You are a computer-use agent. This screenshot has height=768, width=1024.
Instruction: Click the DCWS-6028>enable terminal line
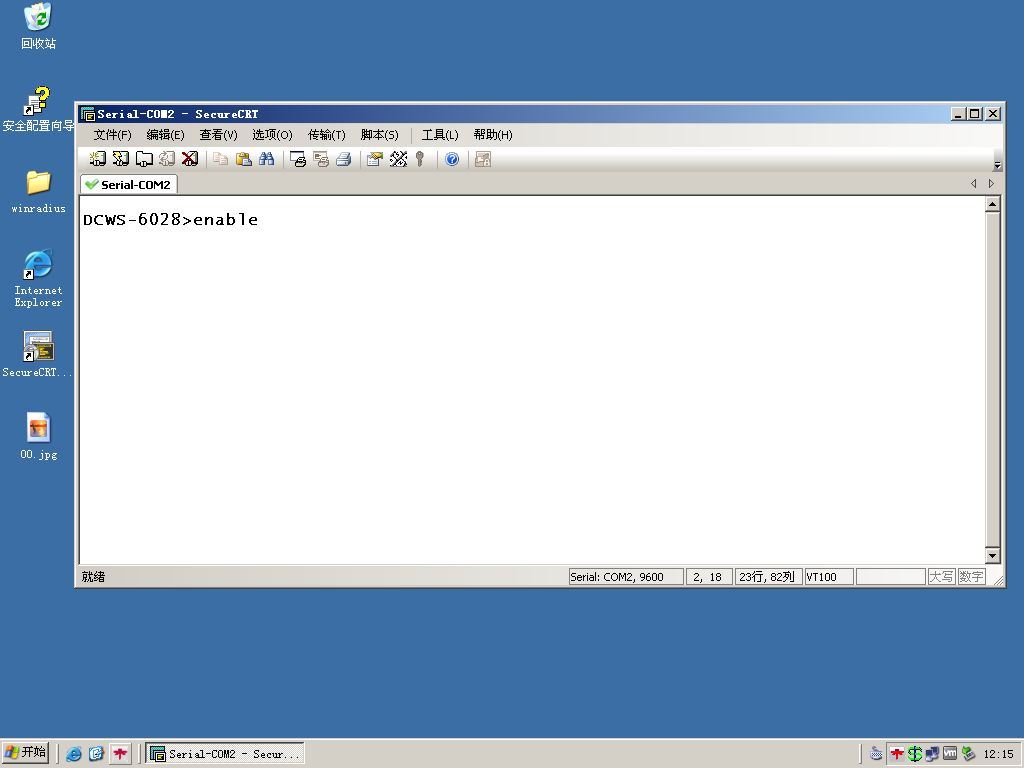[x=170, y=219]
